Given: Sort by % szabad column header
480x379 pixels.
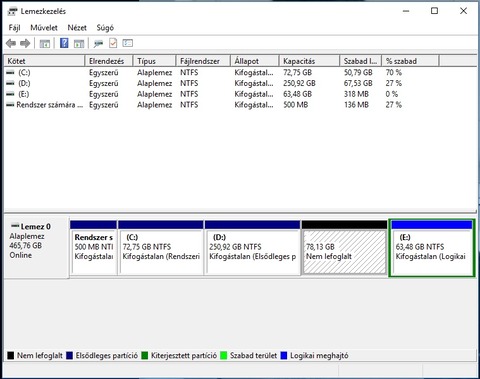Looking at the screenshot, I should (x=410, y=61).
